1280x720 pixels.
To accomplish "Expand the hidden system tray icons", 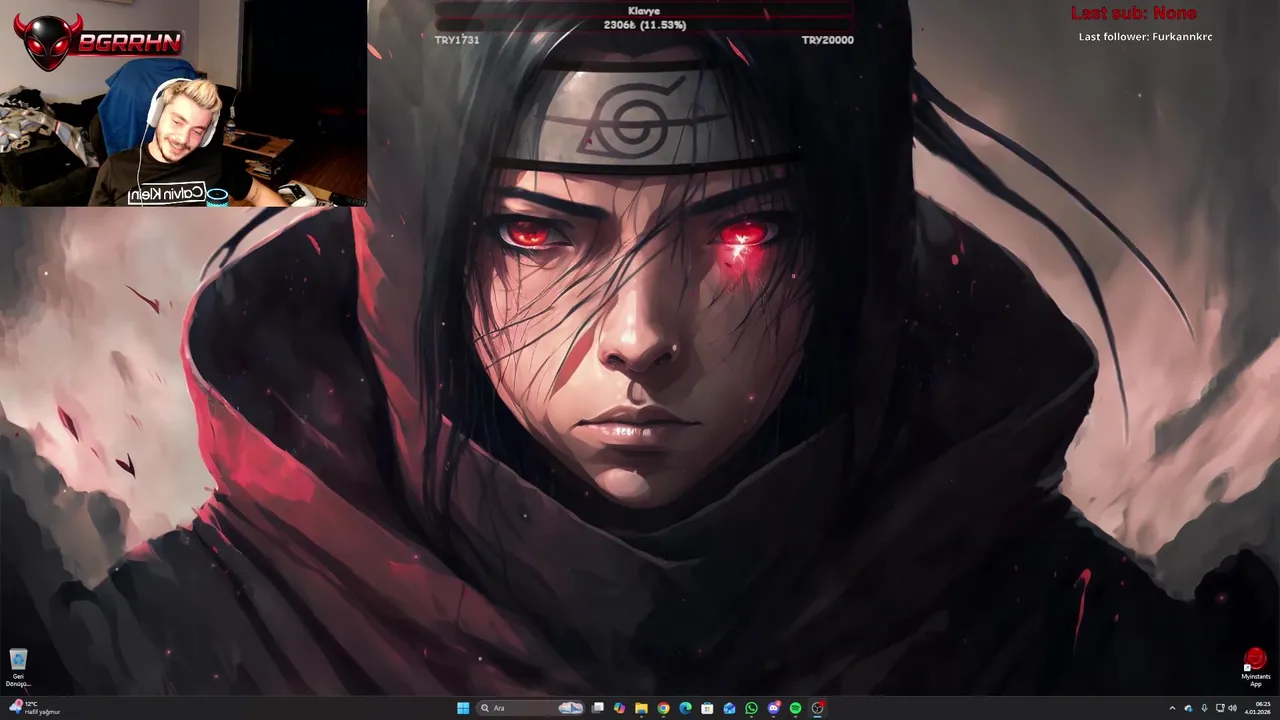I will tap(1172, 708).
